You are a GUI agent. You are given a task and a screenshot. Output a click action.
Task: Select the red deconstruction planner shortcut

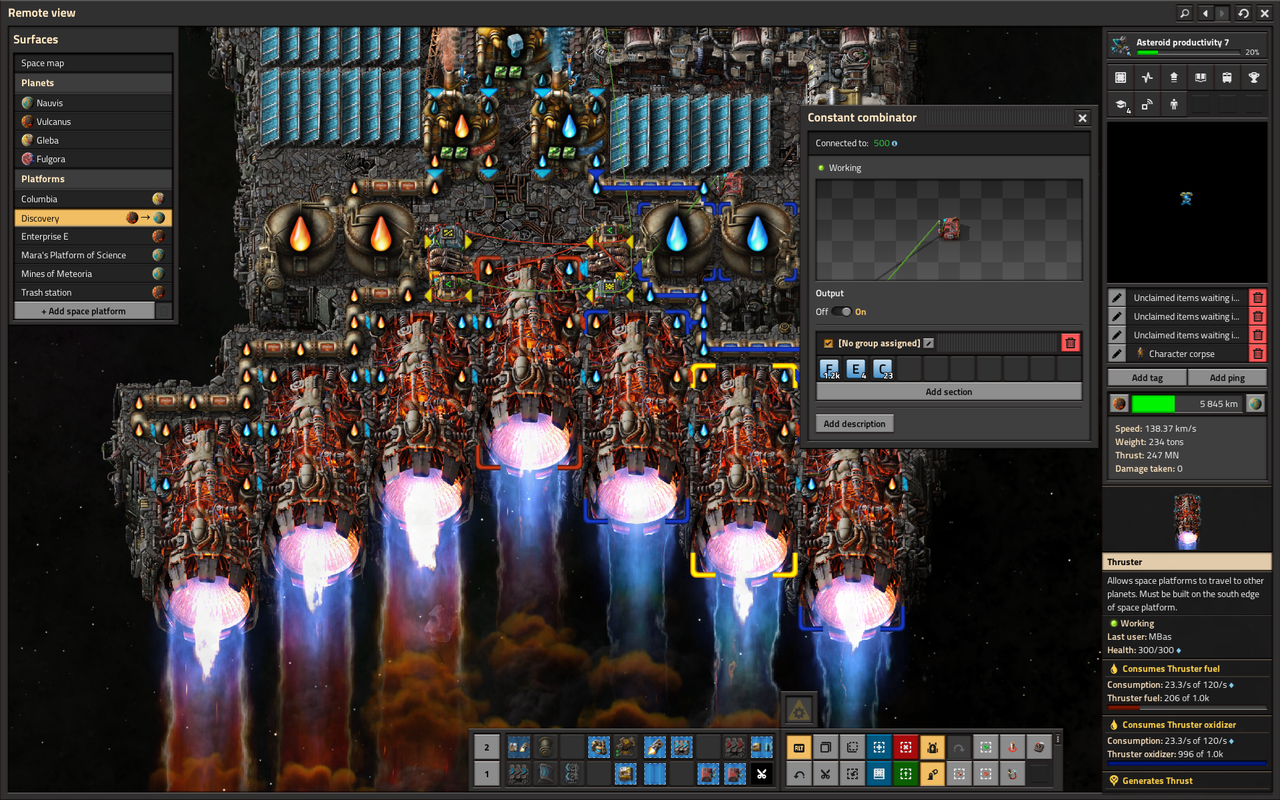[905, 747]
